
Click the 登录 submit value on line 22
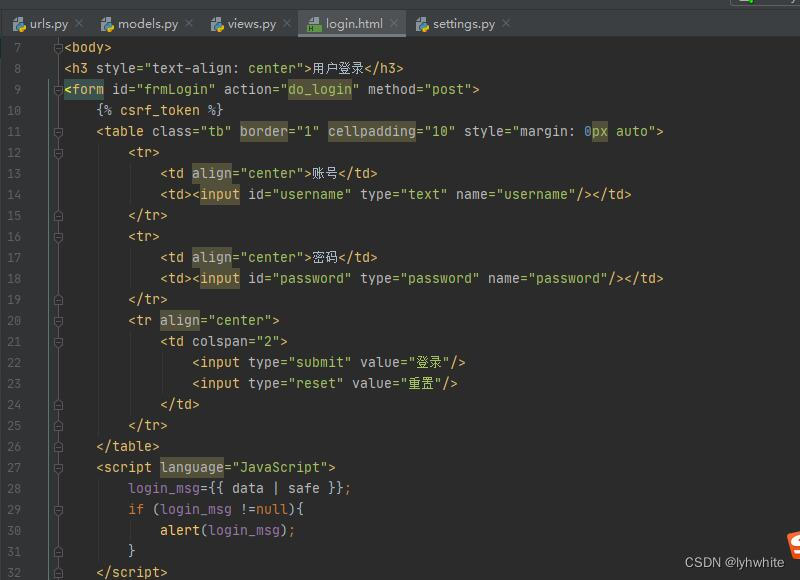pyautogui.click(x=429, y=363)
